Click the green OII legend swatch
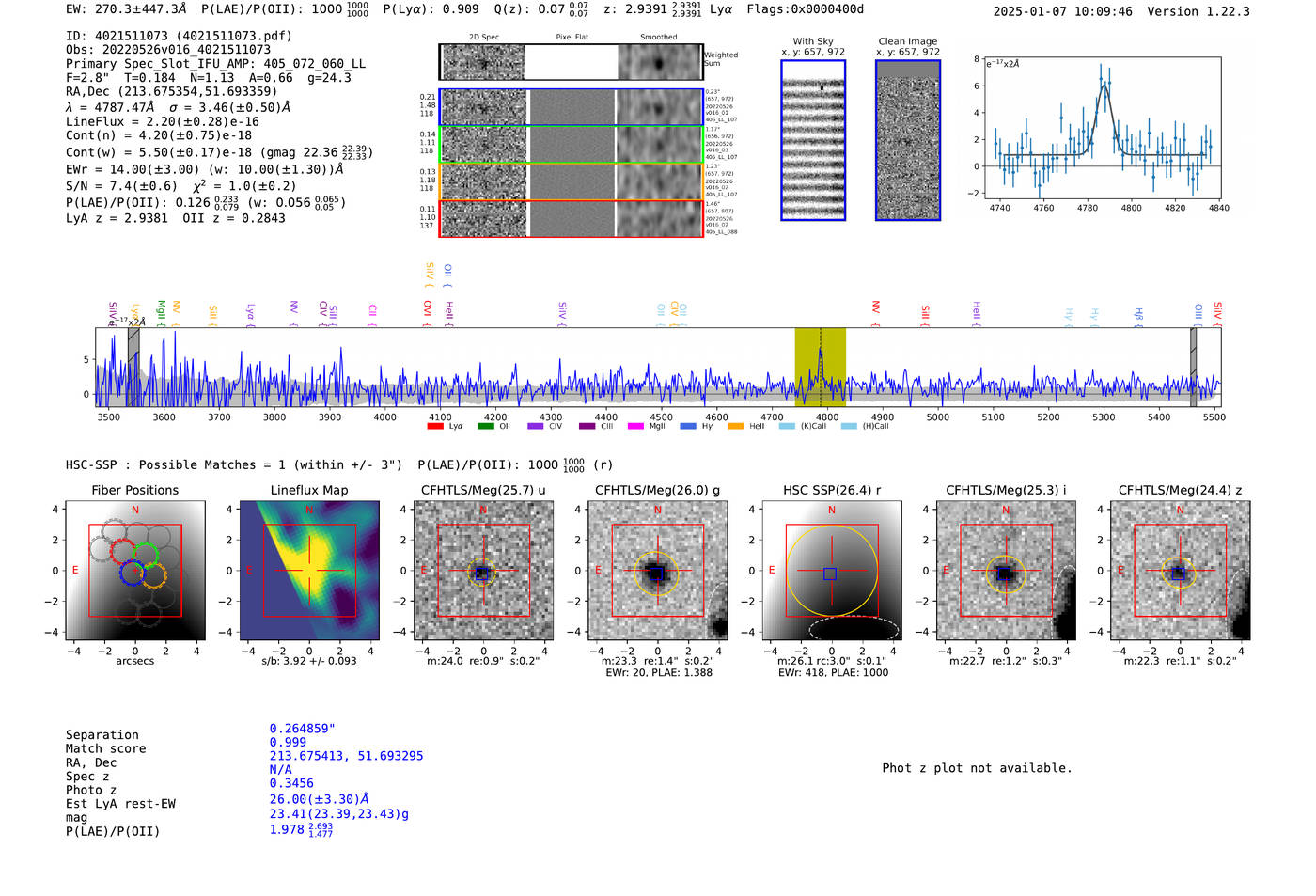This screenshot has width=1316, height=896. coord(486,426)
